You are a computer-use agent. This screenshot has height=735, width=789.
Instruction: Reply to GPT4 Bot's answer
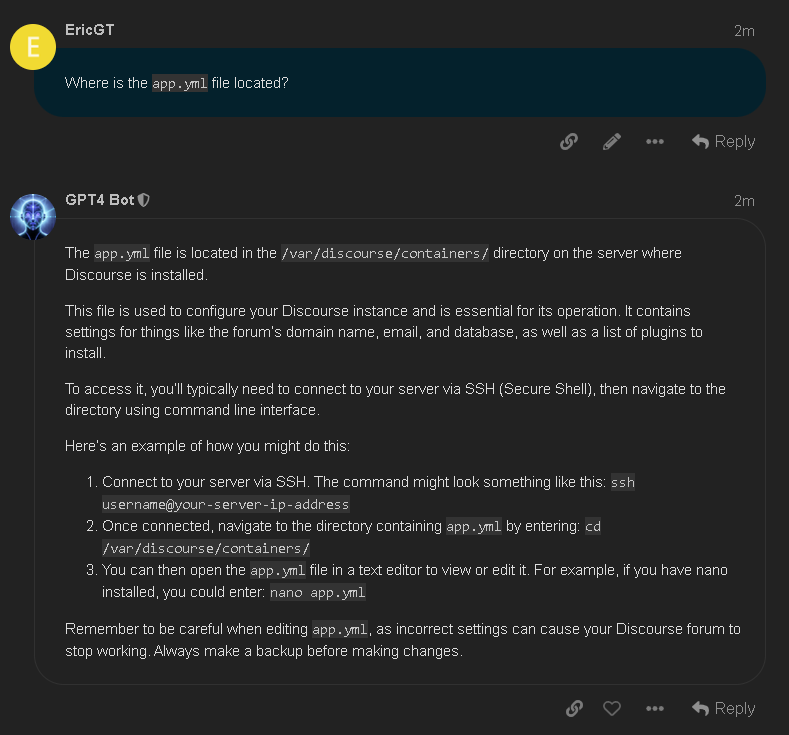724,708
